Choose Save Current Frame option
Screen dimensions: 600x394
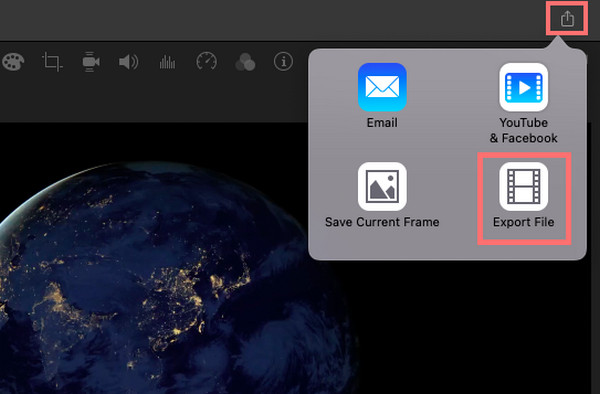pos(382,195)
